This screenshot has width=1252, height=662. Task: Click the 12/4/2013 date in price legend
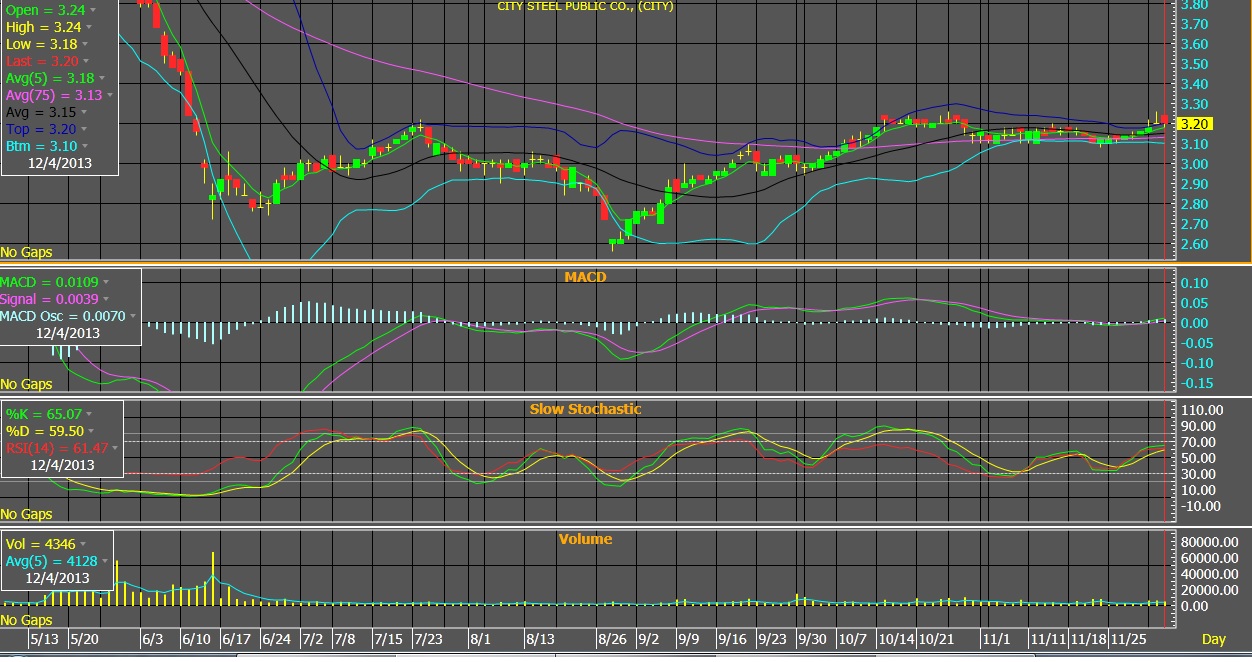click(x=60, y=162)
